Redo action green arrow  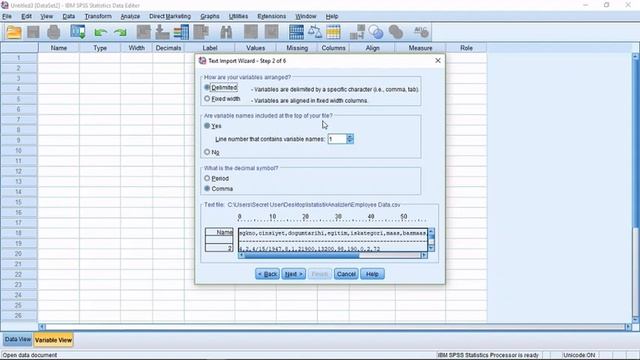[120, 32]
